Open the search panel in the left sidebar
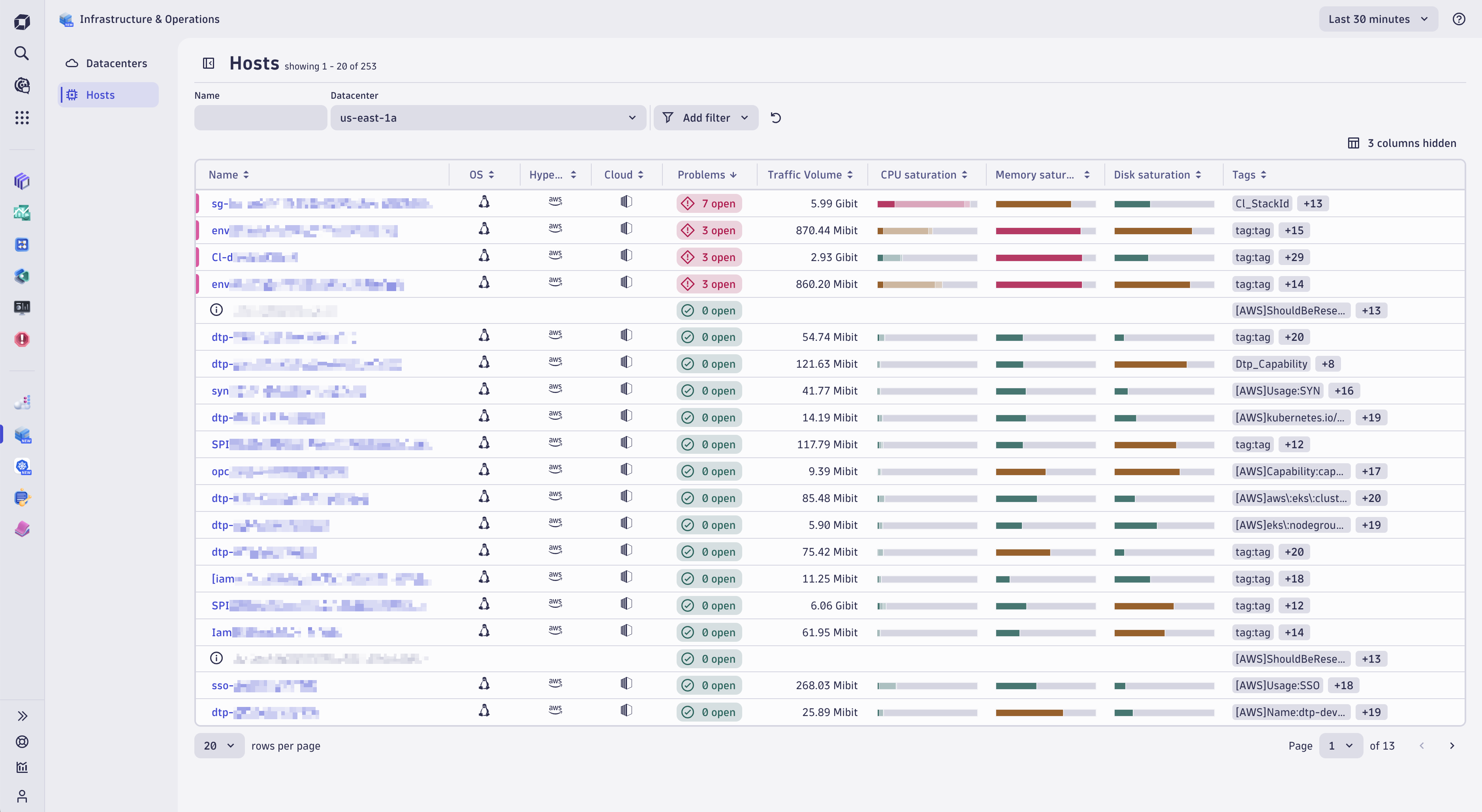 point(22,53)
